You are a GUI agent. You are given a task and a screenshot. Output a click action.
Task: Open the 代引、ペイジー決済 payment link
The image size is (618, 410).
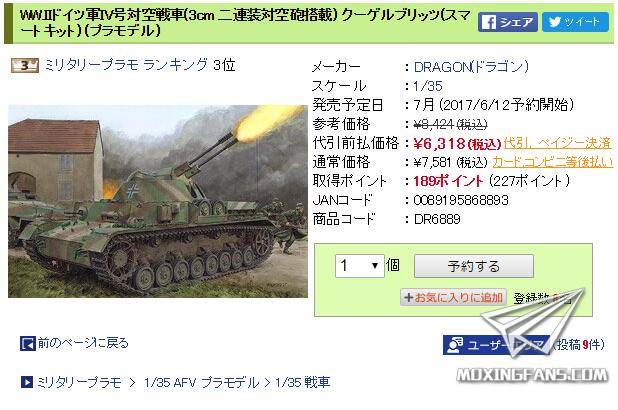click(x=558, y=143)
